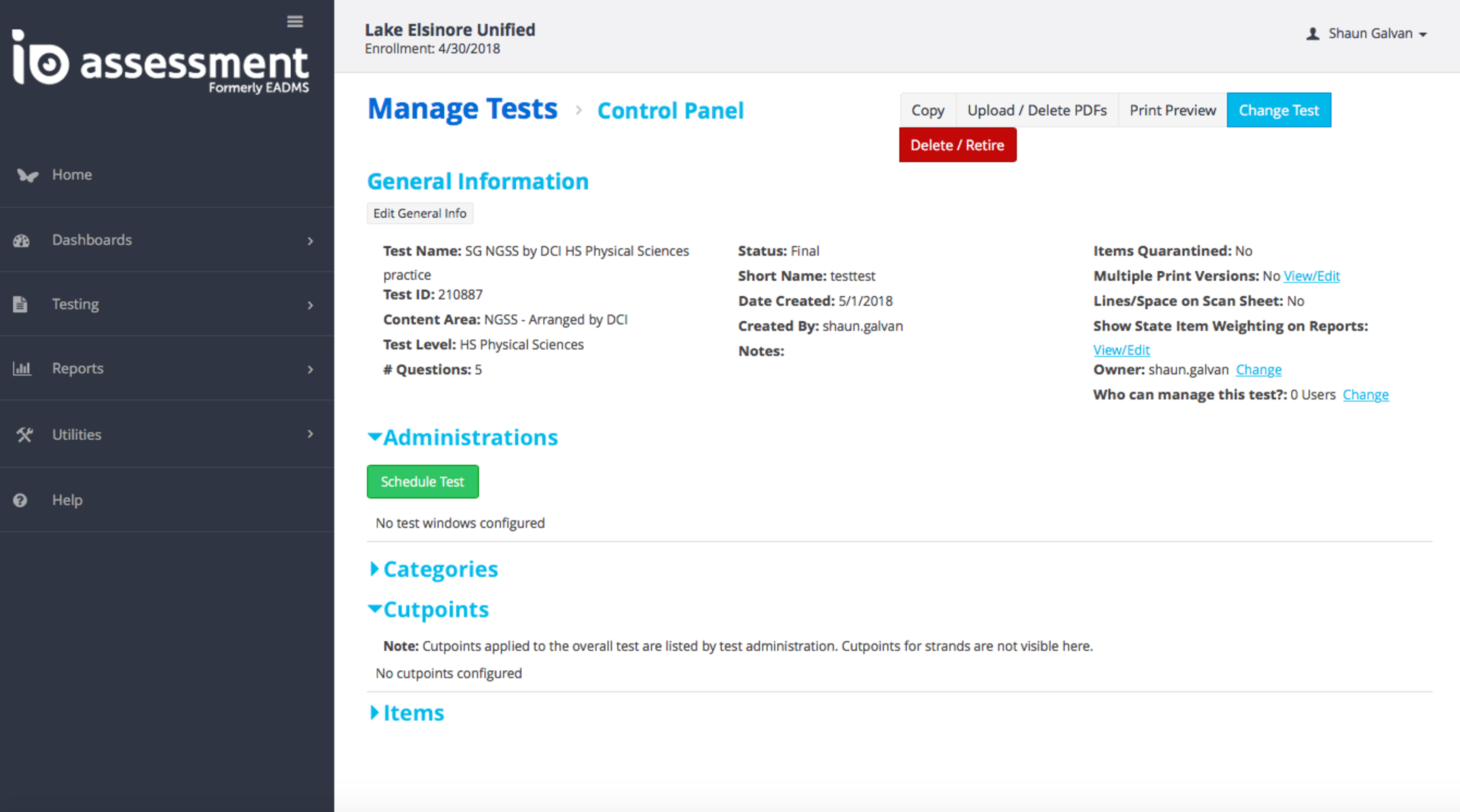Expand the Dashboards menu chevron

pos(310,241)
